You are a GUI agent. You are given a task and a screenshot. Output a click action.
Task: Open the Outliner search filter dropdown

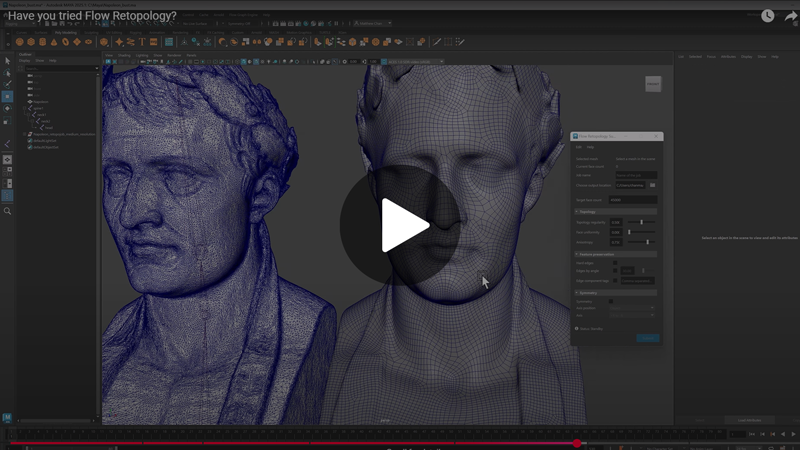96,68
